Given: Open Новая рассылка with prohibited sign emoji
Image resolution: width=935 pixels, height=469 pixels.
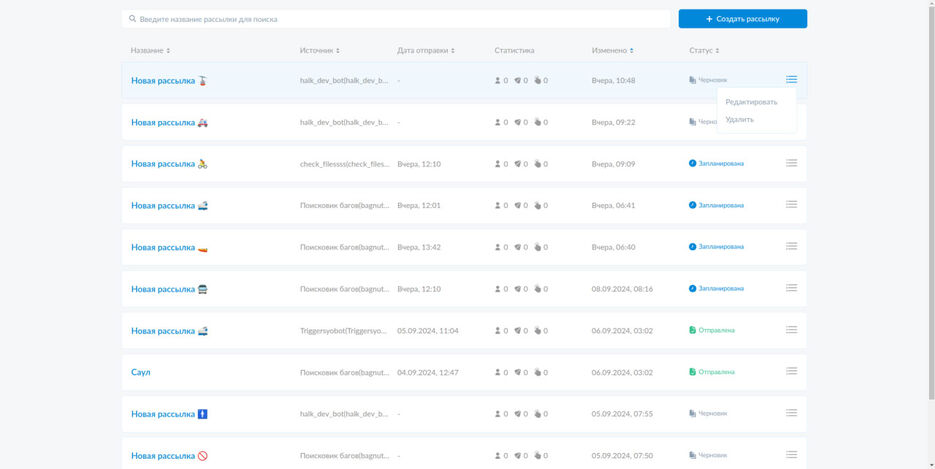Looking at the screenshot, I should coord(169,456).
